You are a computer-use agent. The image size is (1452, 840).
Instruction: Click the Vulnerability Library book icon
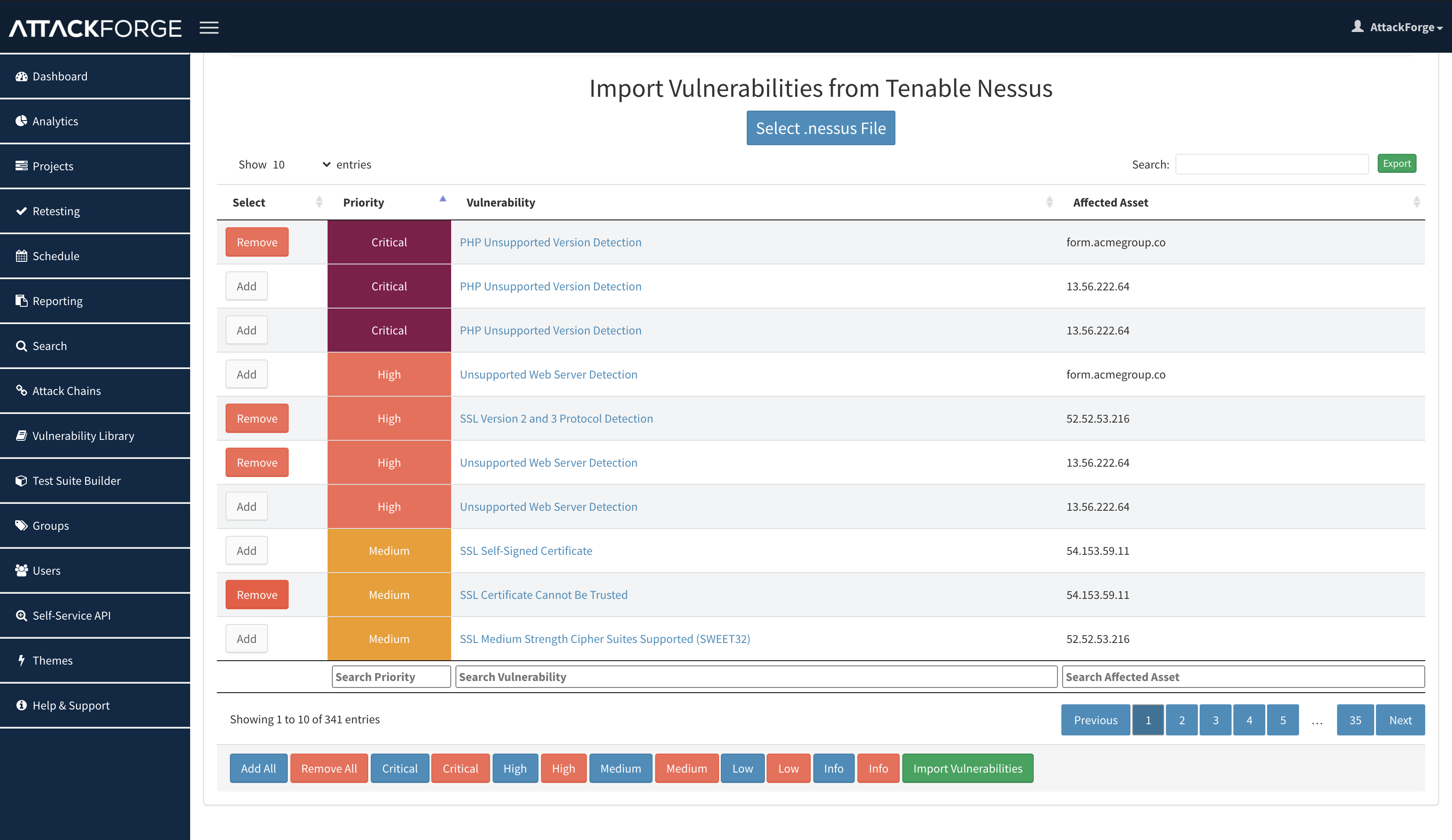(x=21, y=436)
